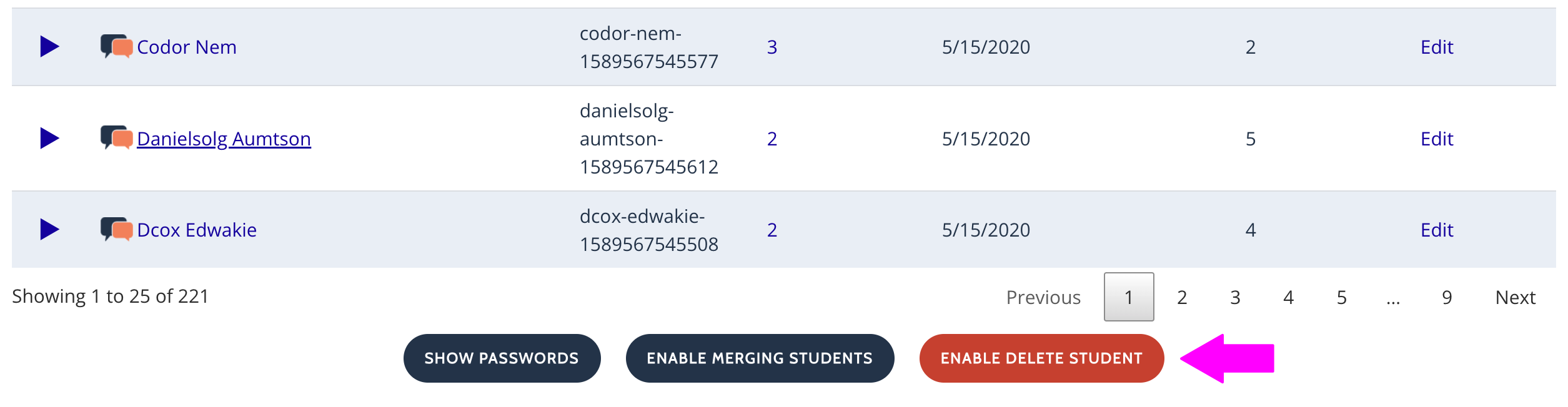This screenshot has height=407, width=1568.
Task: Edit the Codor Nem student record
Action: 1437,47
